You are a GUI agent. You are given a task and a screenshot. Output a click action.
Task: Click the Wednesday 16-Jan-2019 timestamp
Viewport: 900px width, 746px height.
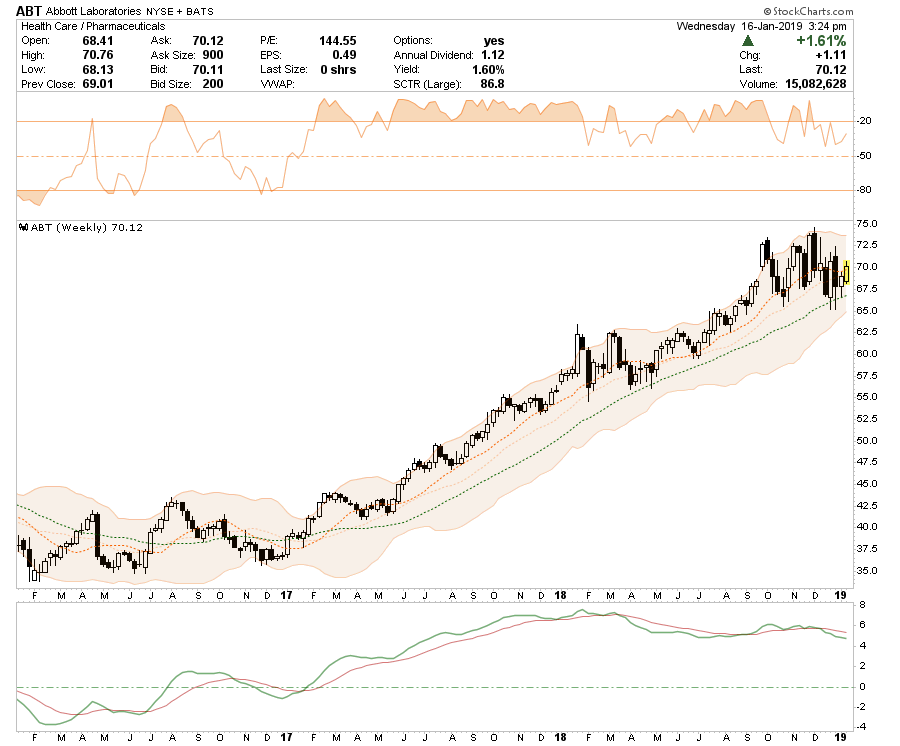click(x=761, y=26)
